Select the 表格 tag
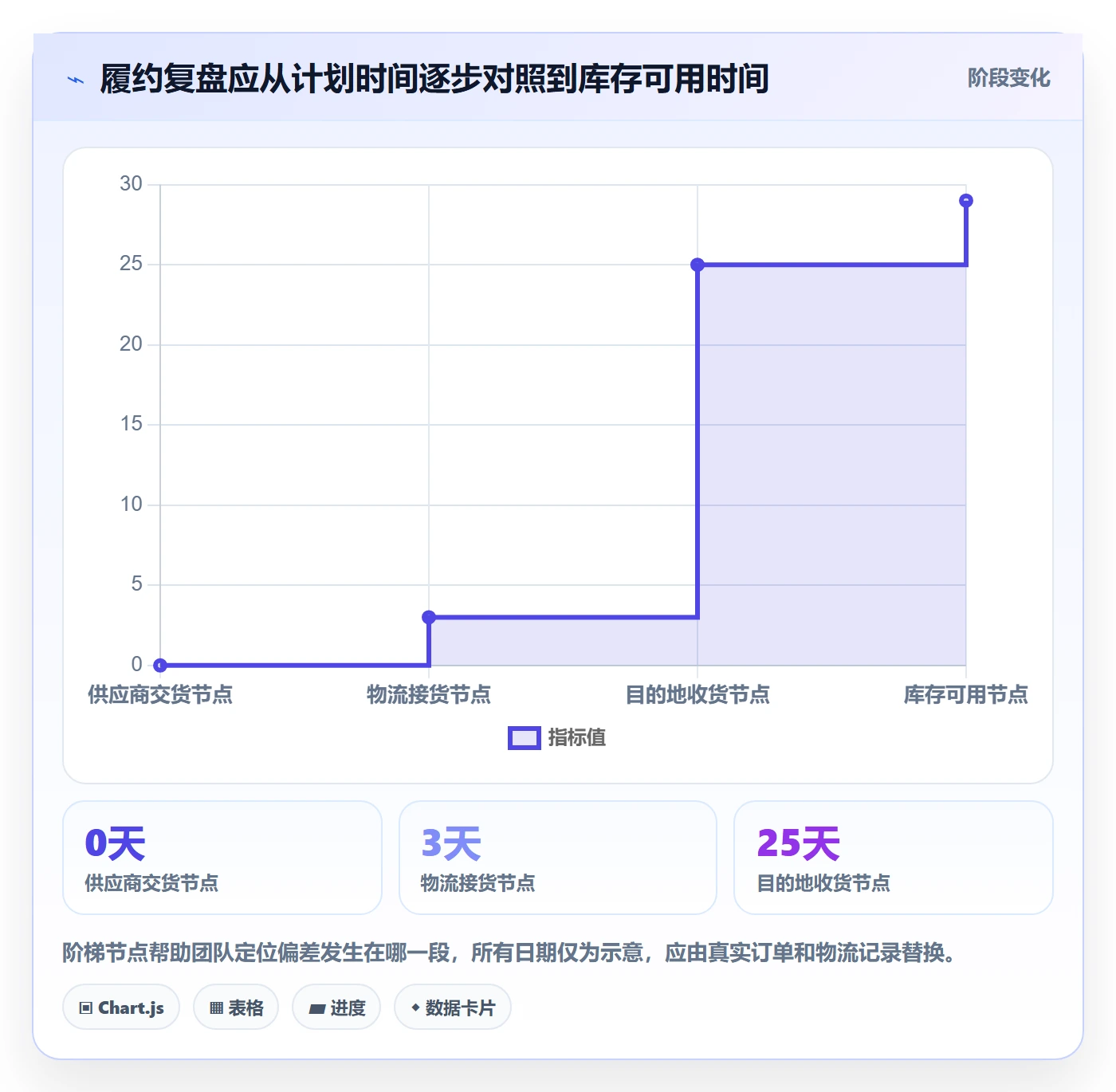The image size is (1116, 1092). [x=236, y=1008]
